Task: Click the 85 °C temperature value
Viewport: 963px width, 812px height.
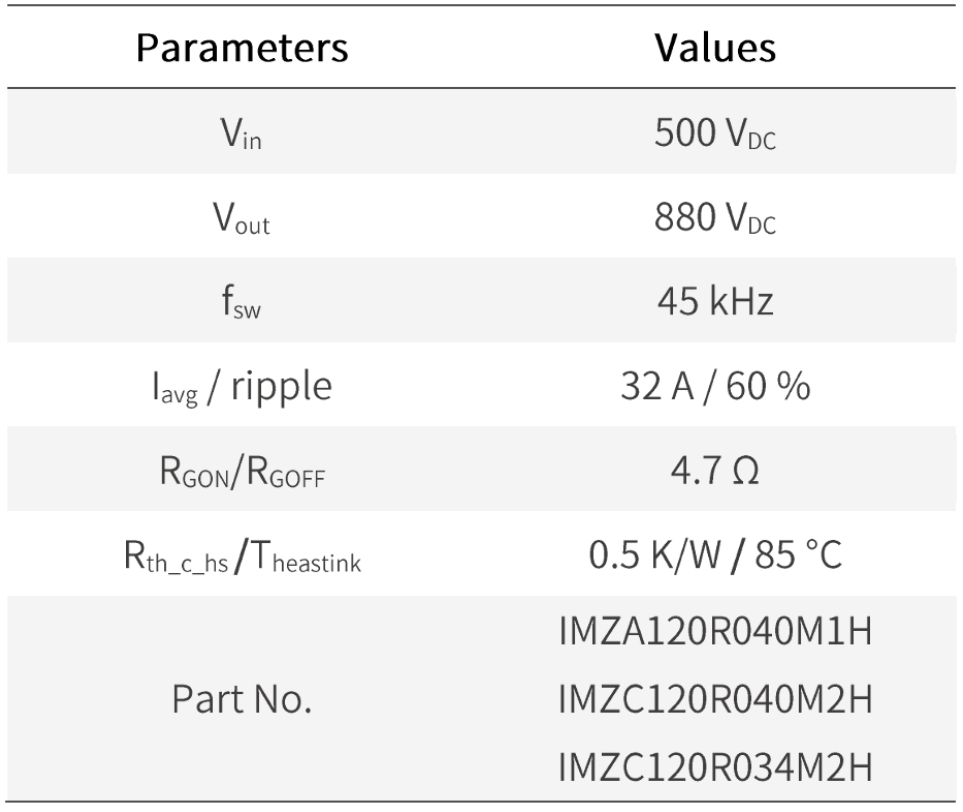Action: [x=796, y=554]
